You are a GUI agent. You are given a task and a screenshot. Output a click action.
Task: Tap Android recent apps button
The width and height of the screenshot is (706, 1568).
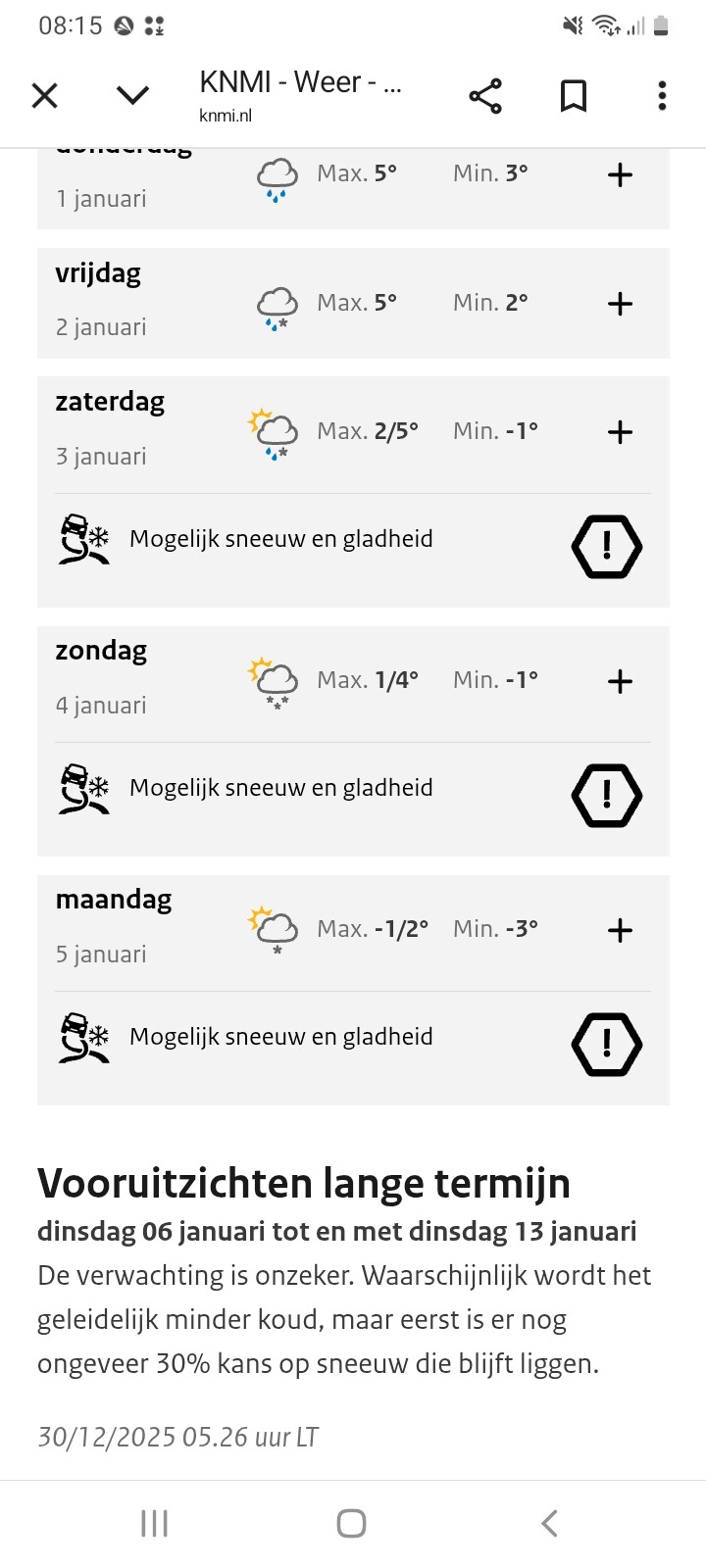(x=155, y=1523)
